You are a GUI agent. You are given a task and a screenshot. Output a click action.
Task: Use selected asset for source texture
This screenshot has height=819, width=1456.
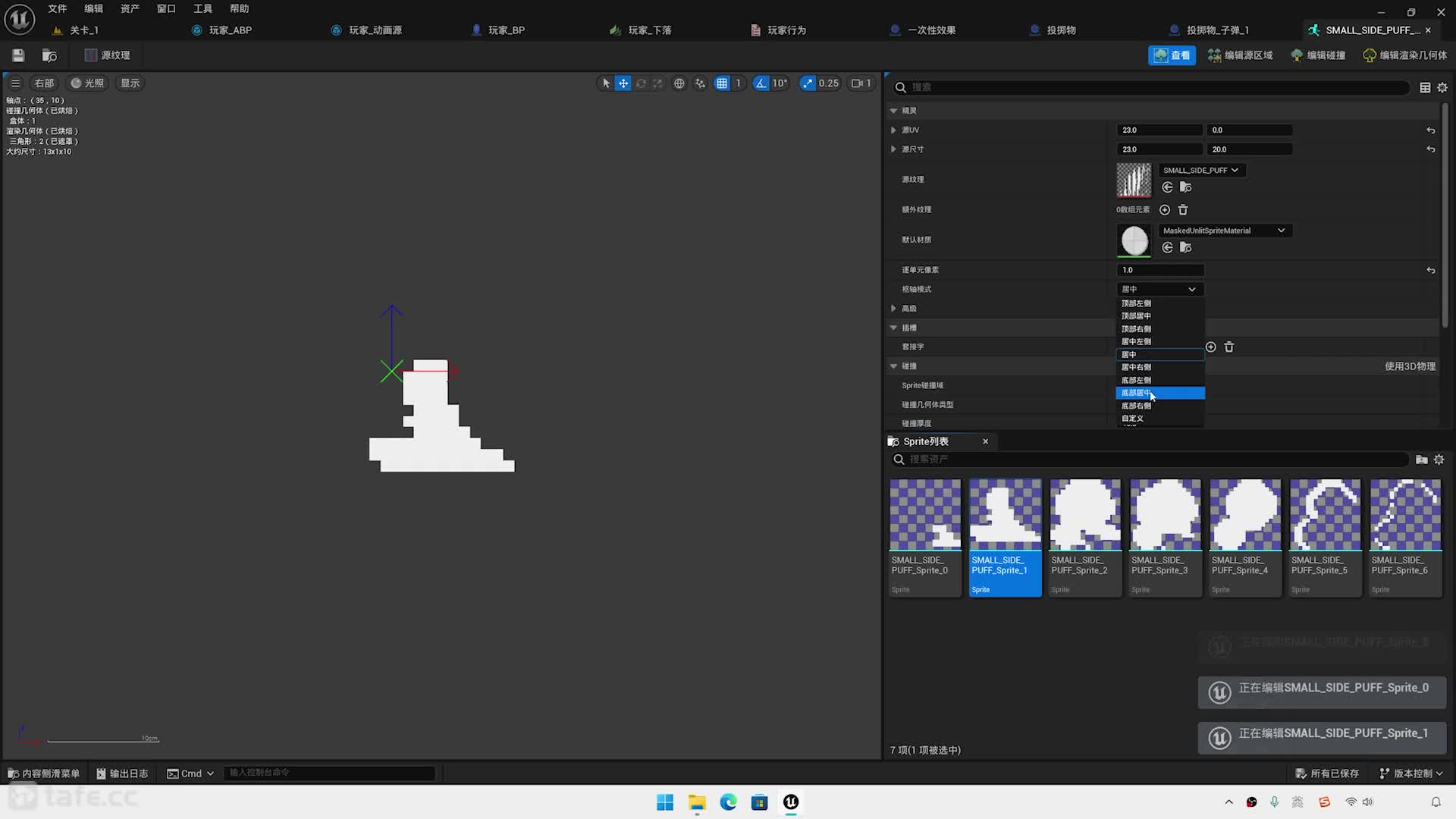(x=1168, y=187)
